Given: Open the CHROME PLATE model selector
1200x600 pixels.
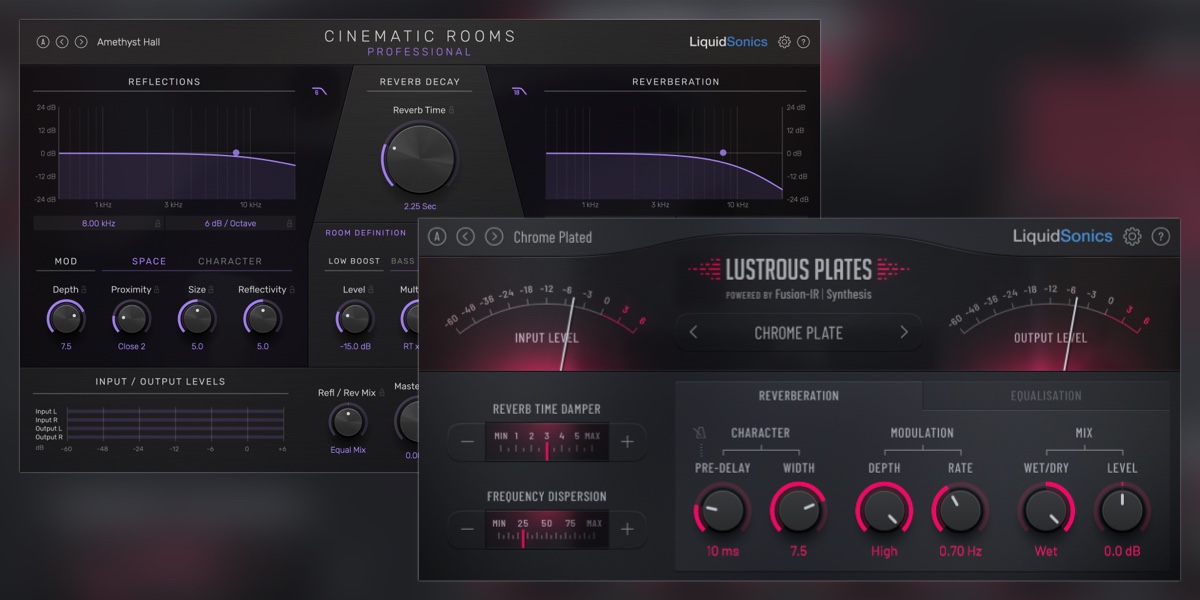Looking at the screenshot, I should [798, 332].
